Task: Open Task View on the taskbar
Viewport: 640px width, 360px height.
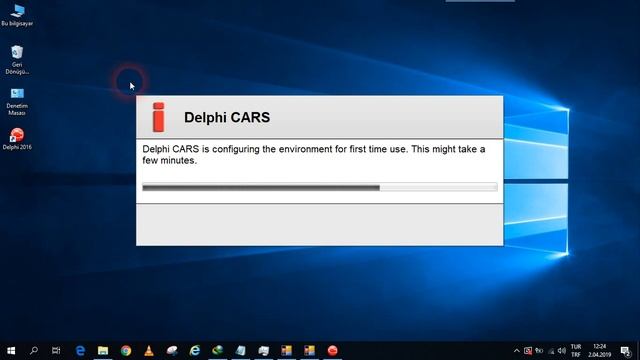Action: (x=56, y=351)
